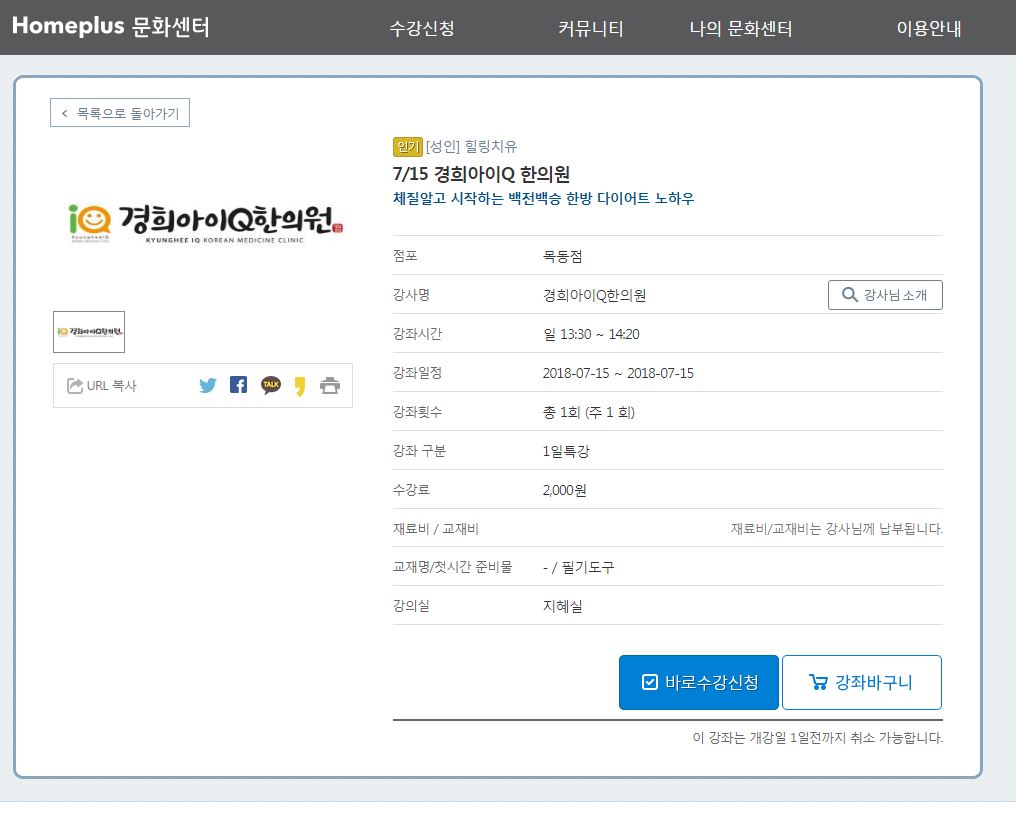The image size is (1016, 814).
Task: Click the store value 목동점
Action: tap(562, 257)
